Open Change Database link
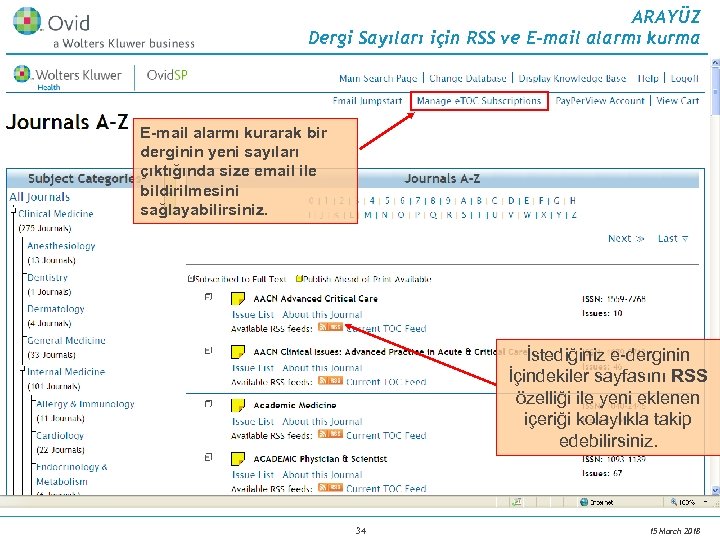 pos(468,79)
